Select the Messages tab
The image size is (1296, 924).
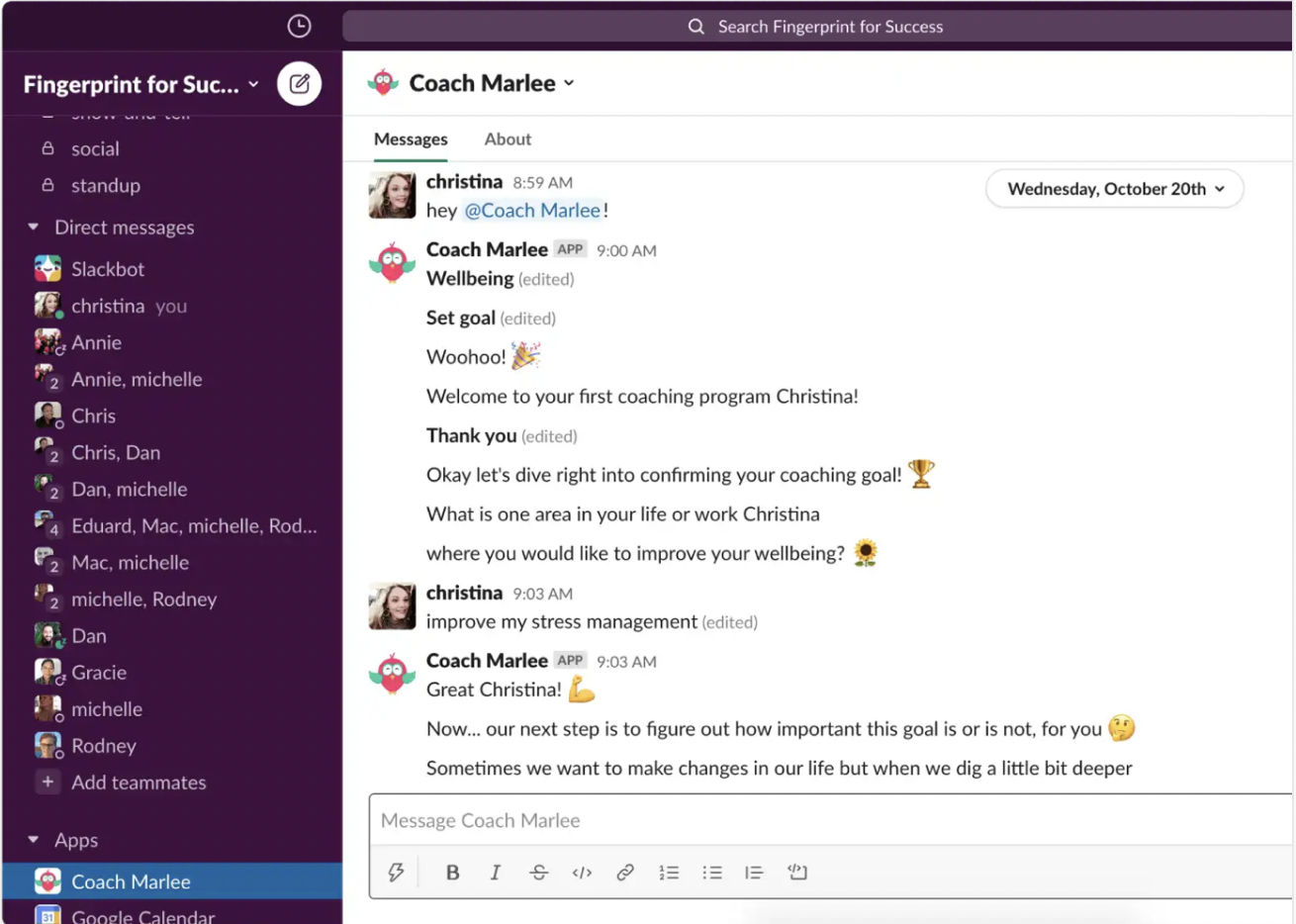point(411,139)
